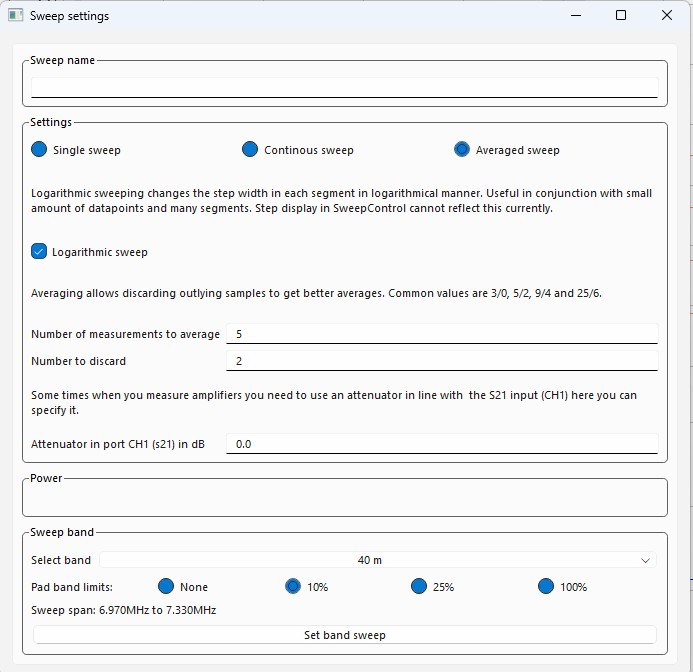Select 10% pad band limits
Image resolution: width=693 pixels, height=672 pixels.
(x=293, y=587)
